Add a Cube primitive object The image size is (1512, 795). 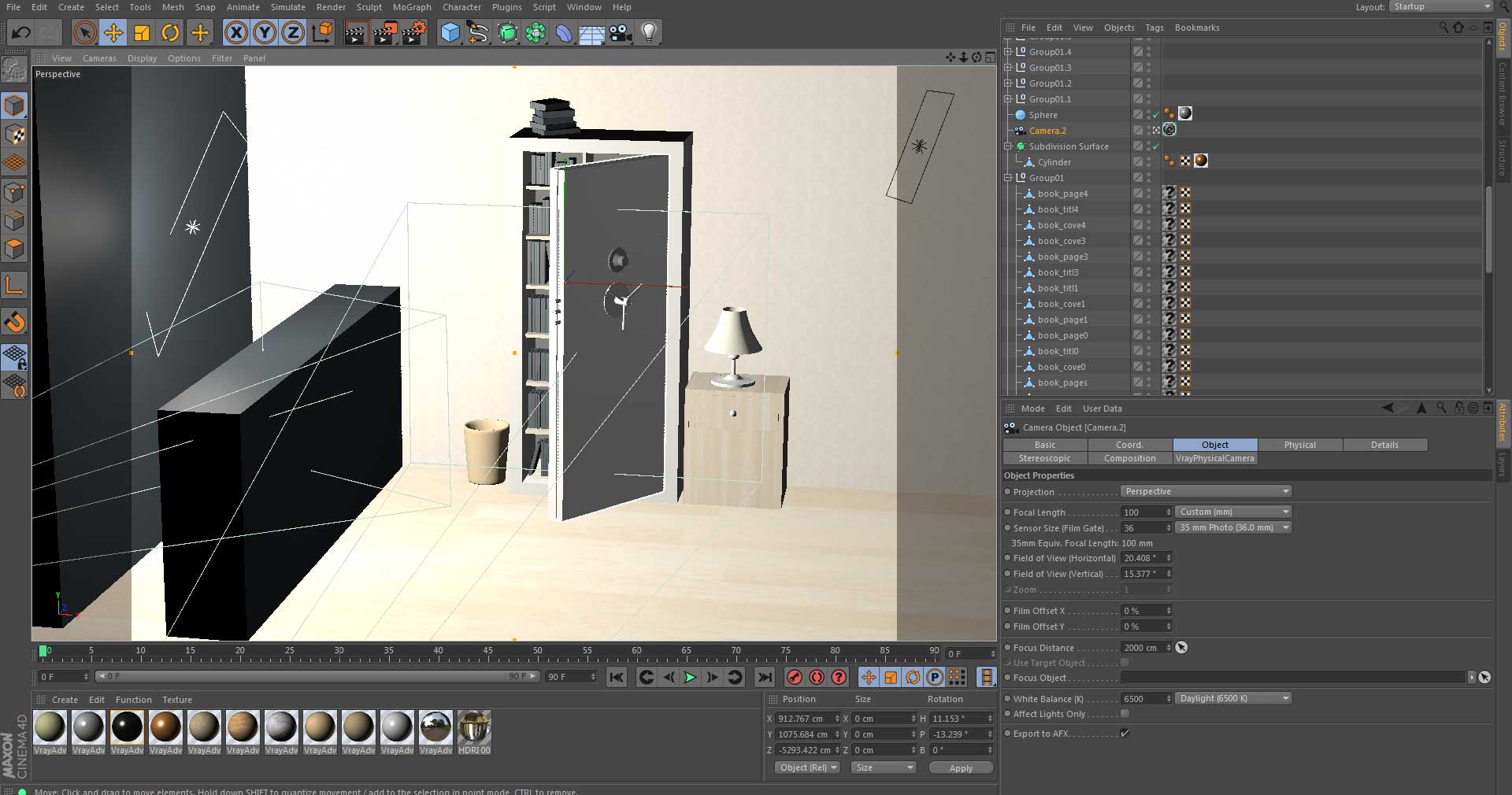point(450,33)
